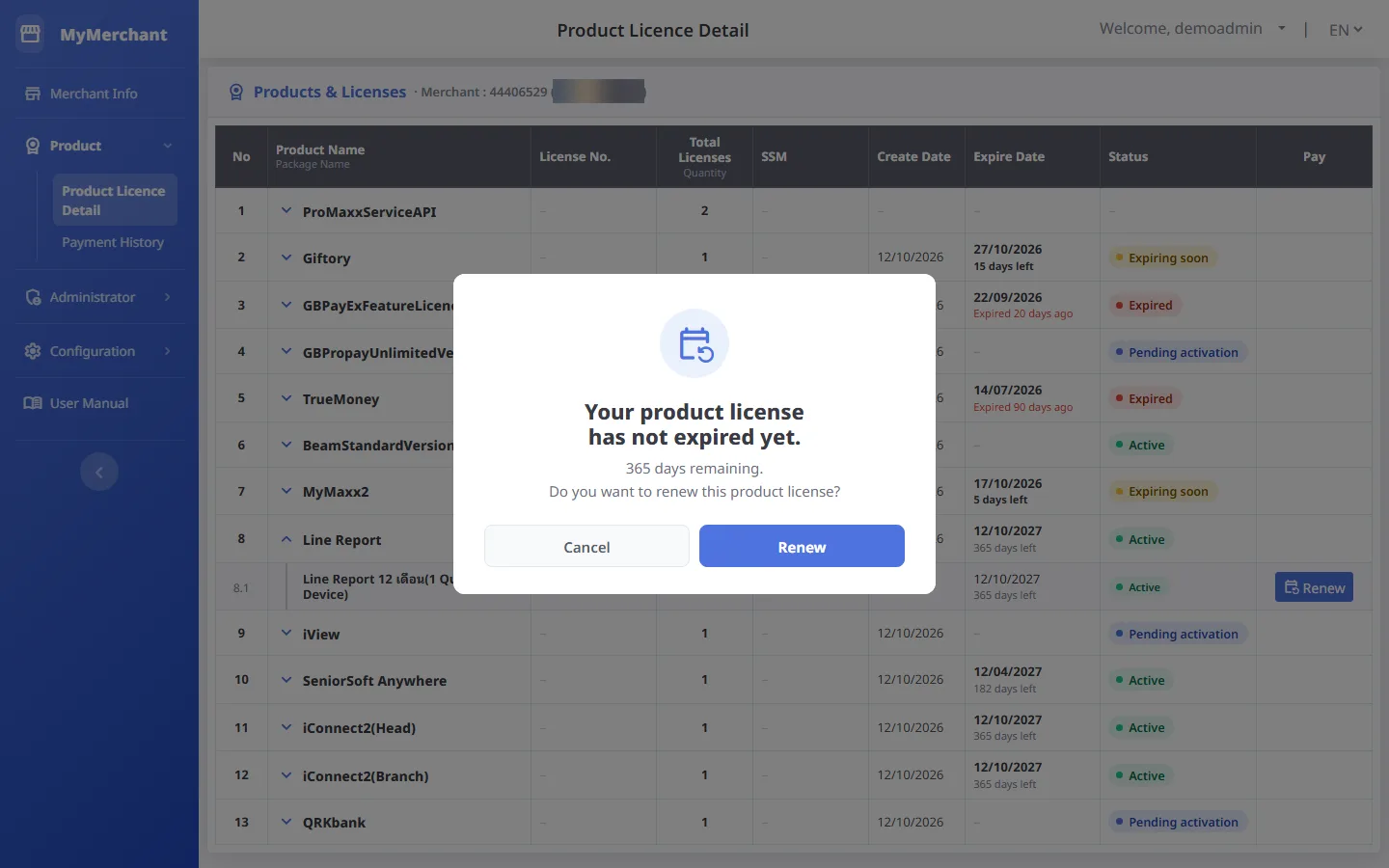Click the Administrator shield icon

click(33, 297)
